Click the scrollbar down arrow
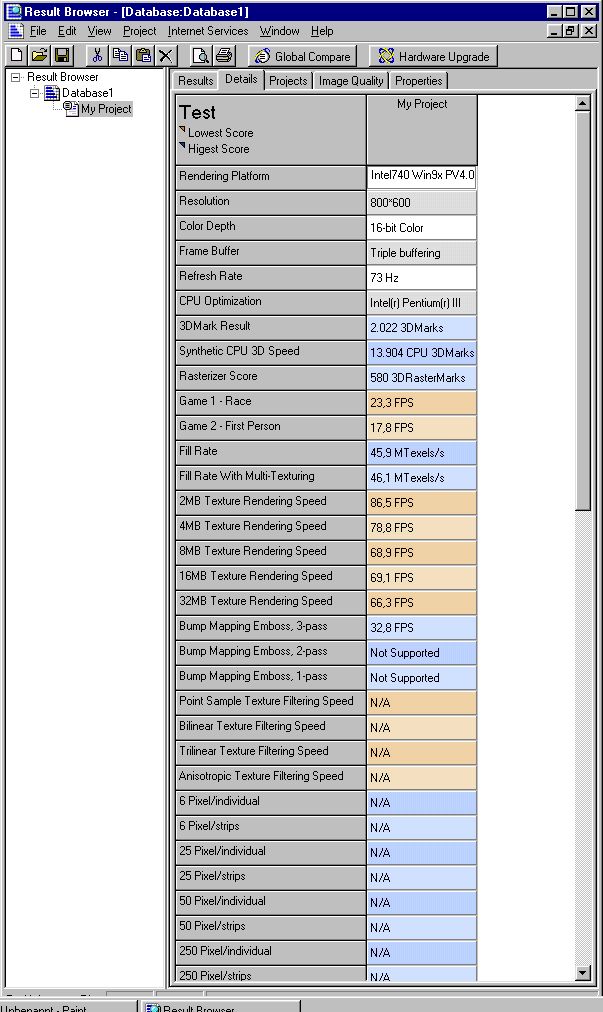 (582, 973)
